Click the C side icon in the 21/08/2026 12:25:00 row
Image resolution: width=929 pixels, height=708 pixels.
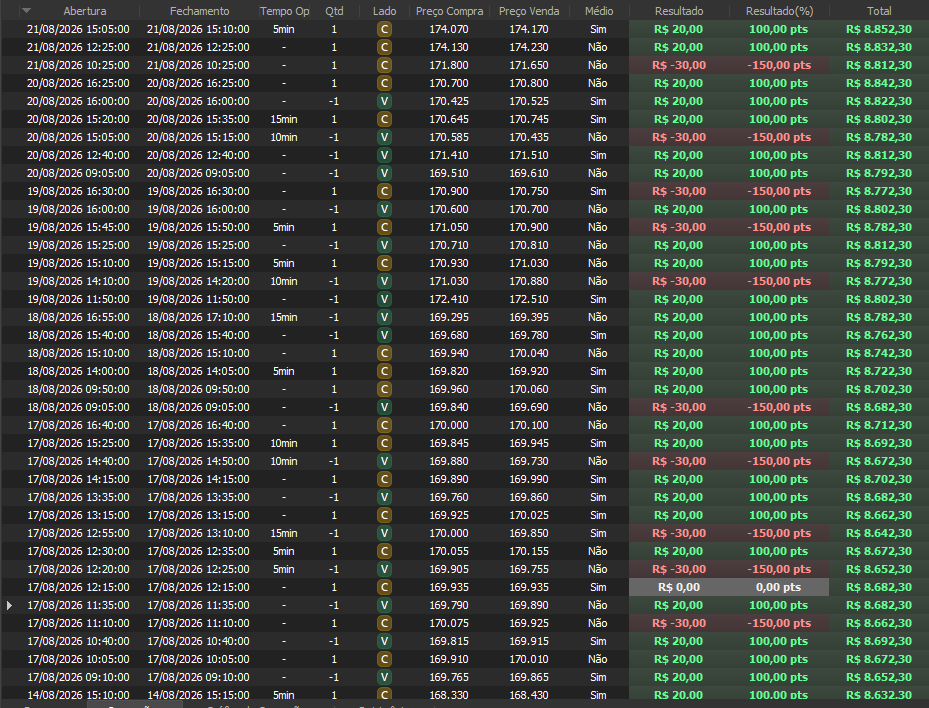(384, 47)
